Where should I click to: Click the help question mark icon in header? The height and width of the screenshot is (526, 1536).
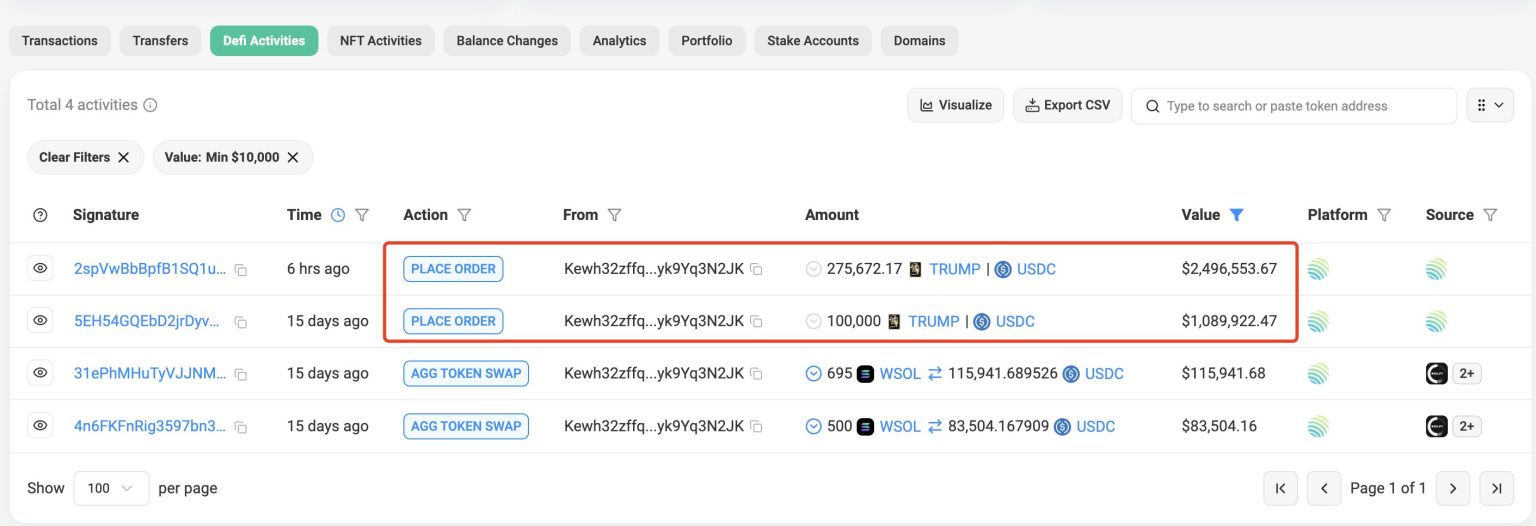pos(40,215)
